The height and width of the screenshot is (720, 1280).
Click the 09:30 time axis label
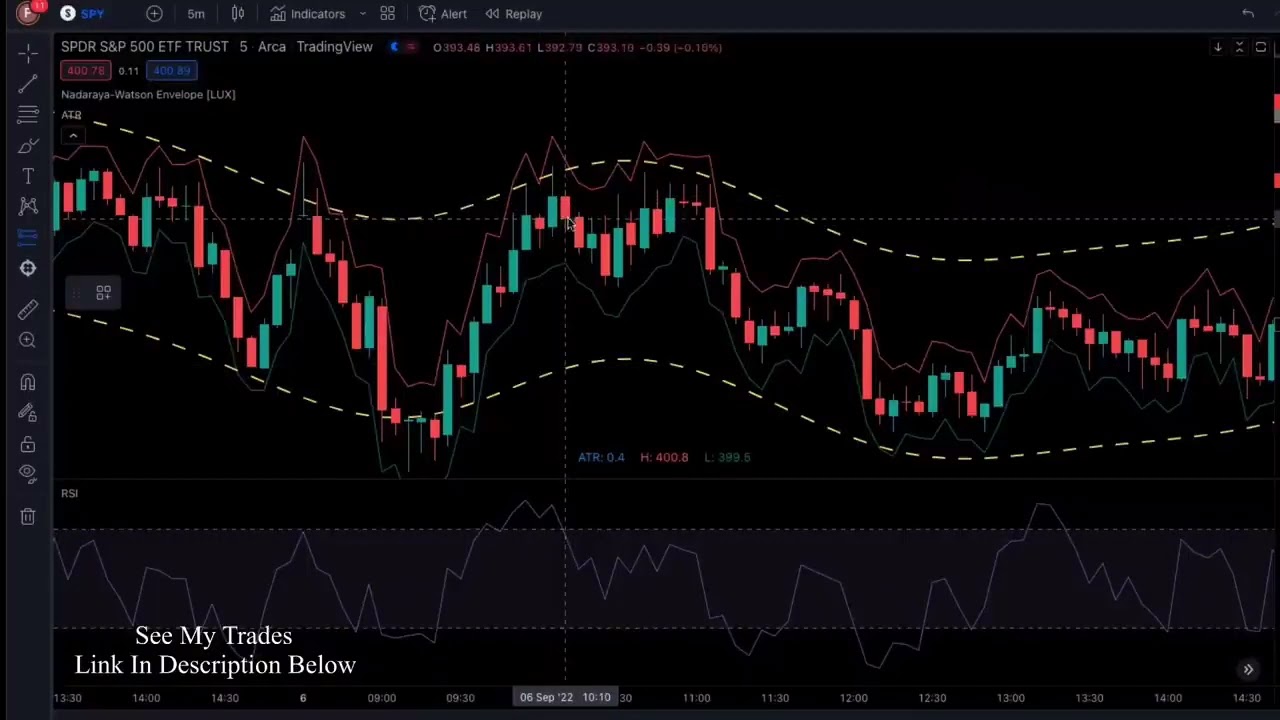point(460,698)
